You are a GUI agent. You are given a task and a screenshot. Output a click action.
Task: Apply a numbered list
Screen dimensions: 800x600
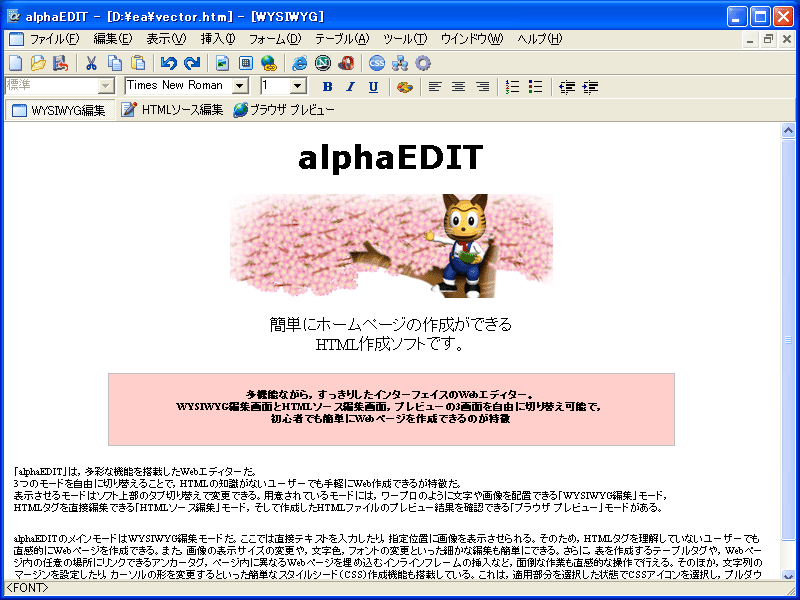tap(512, 87)
